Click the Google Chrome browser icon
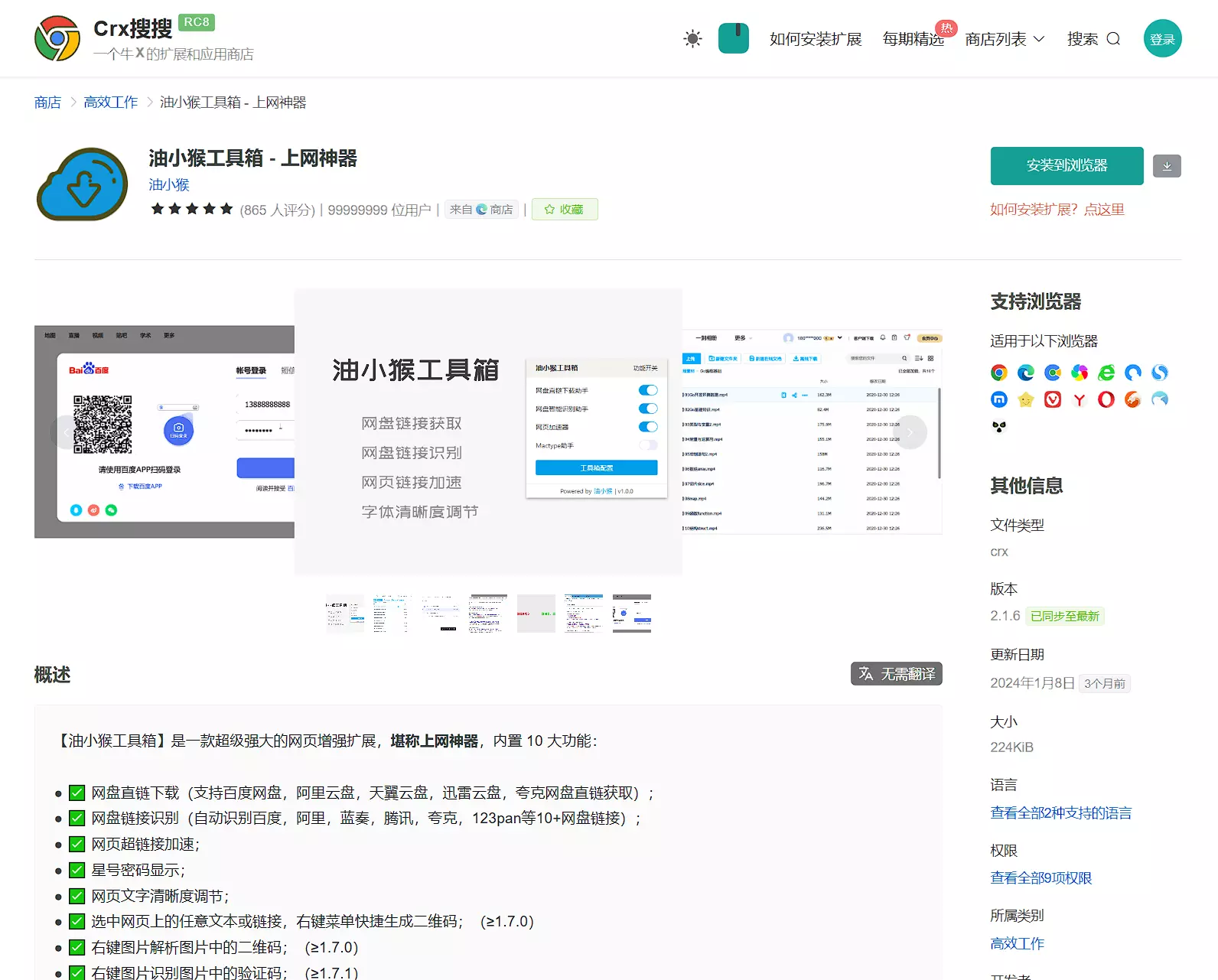Screen dimensions: 1218x980 tap(999, 373)
